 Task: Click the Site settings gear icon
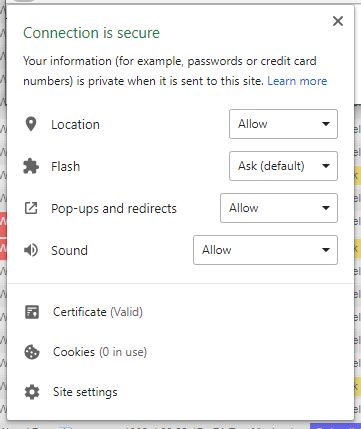coord(32,392)
